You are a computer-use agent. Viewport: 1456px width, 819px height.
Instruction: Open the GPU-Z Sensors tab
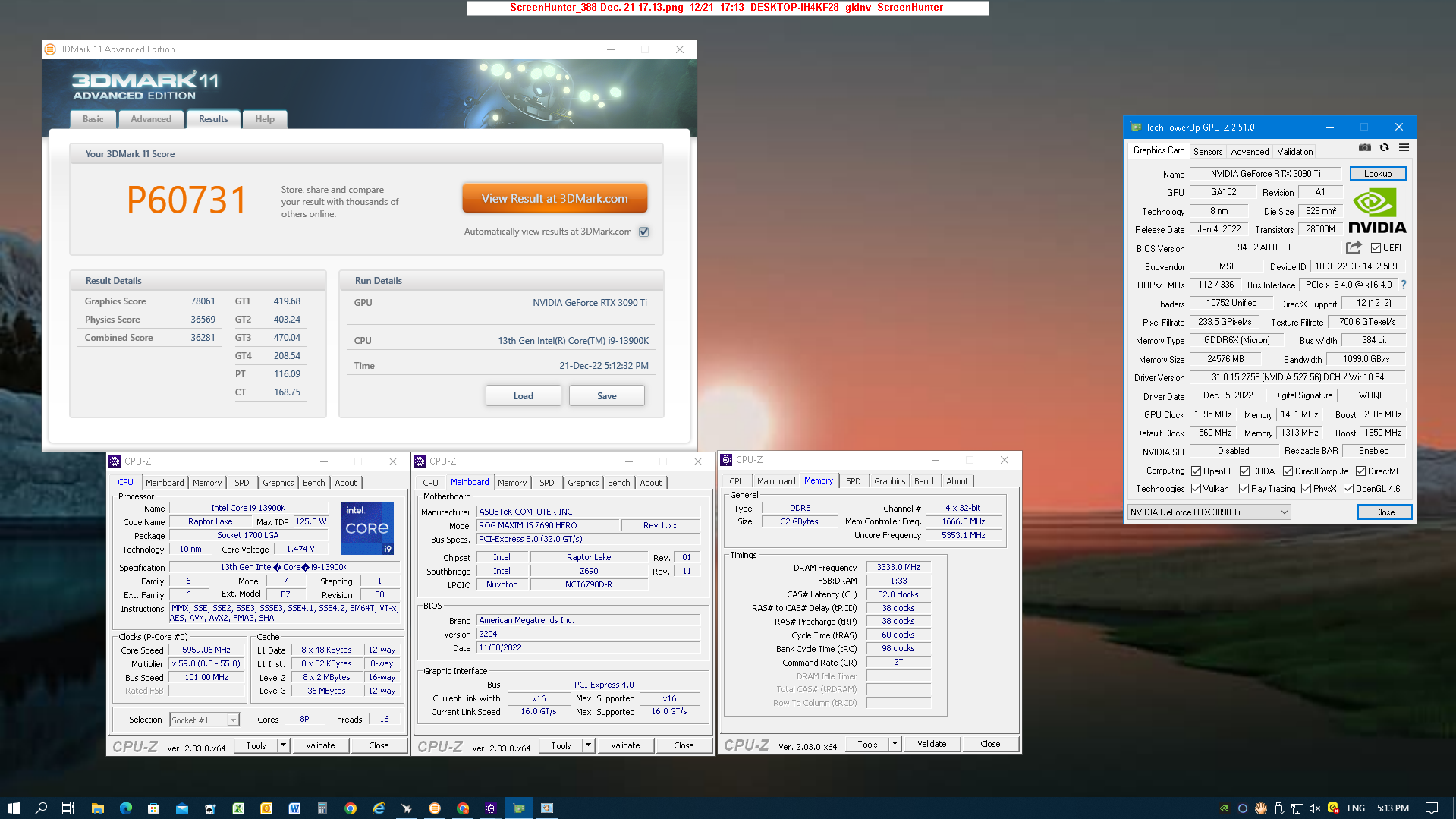(x=1208, y=152)
